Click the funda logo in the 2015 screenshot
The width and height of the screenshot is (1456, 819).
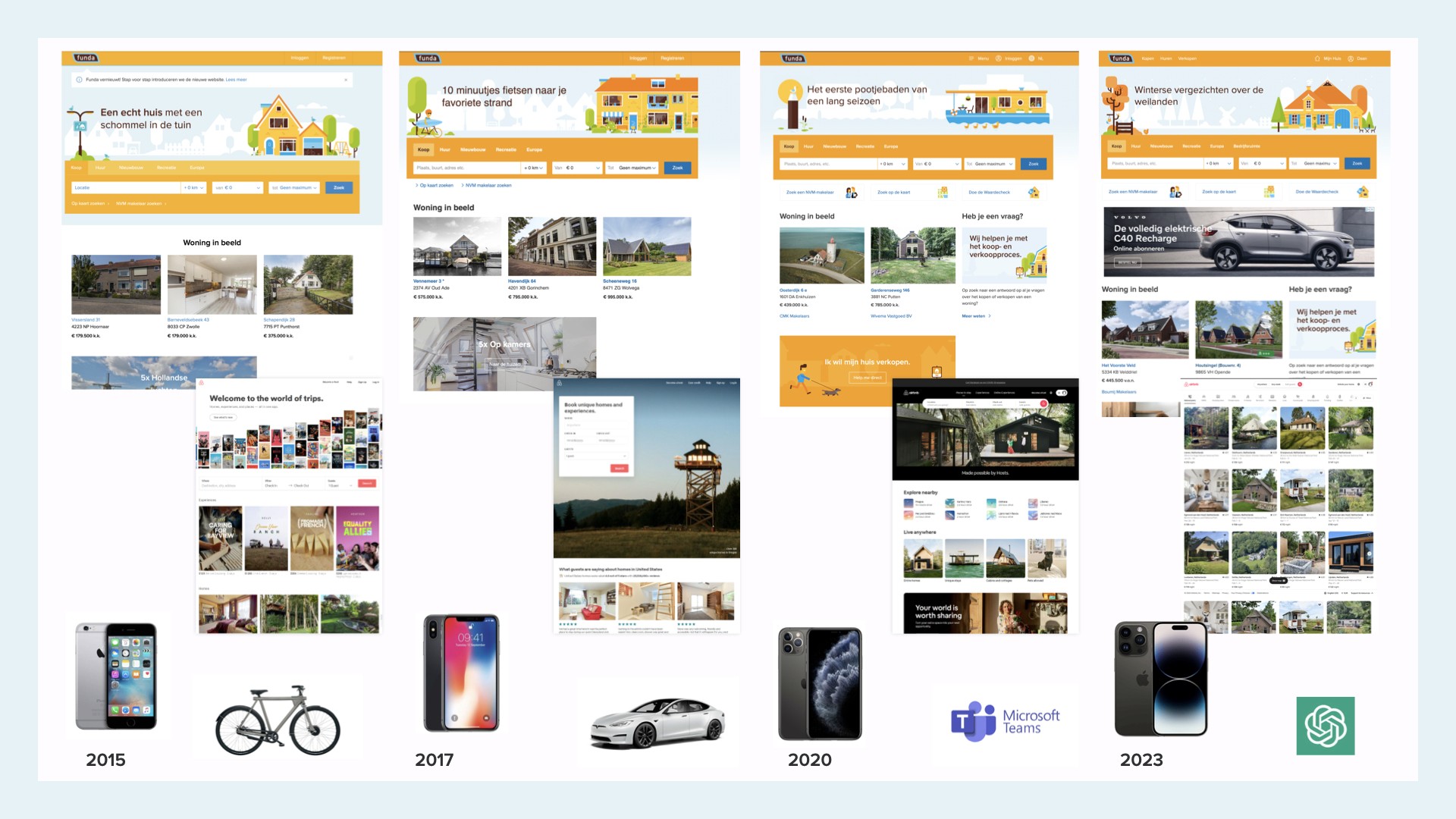tap(86, 58)
